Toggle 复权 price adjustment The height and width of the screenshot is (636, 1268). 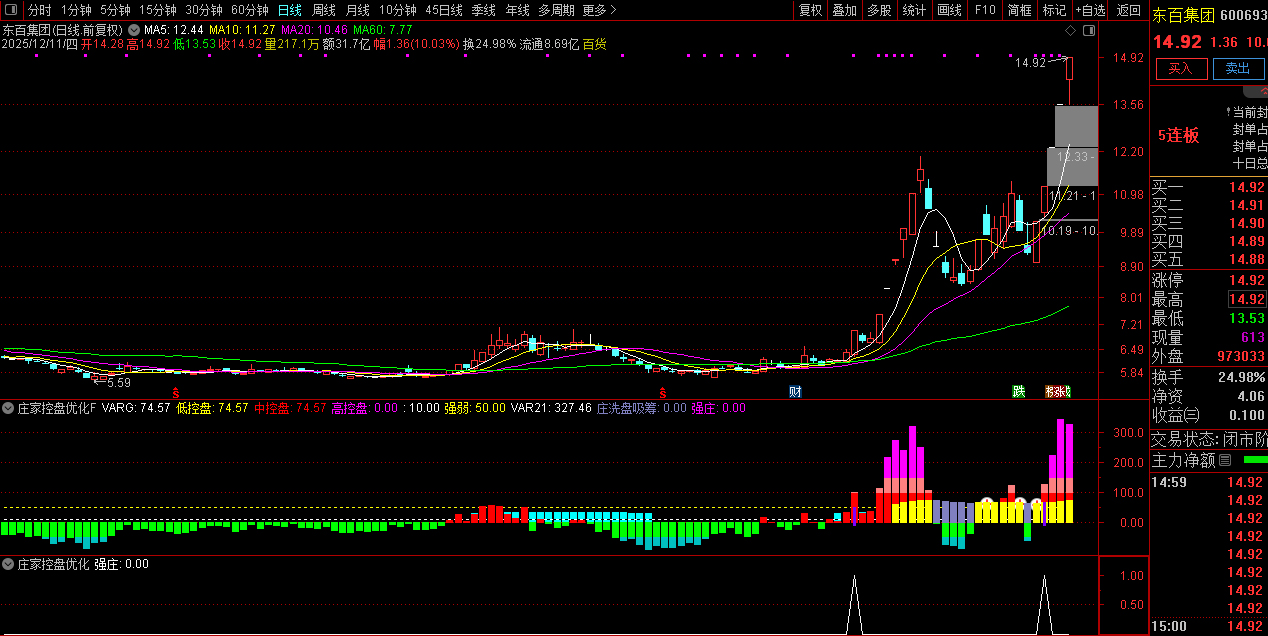(810, 10)
